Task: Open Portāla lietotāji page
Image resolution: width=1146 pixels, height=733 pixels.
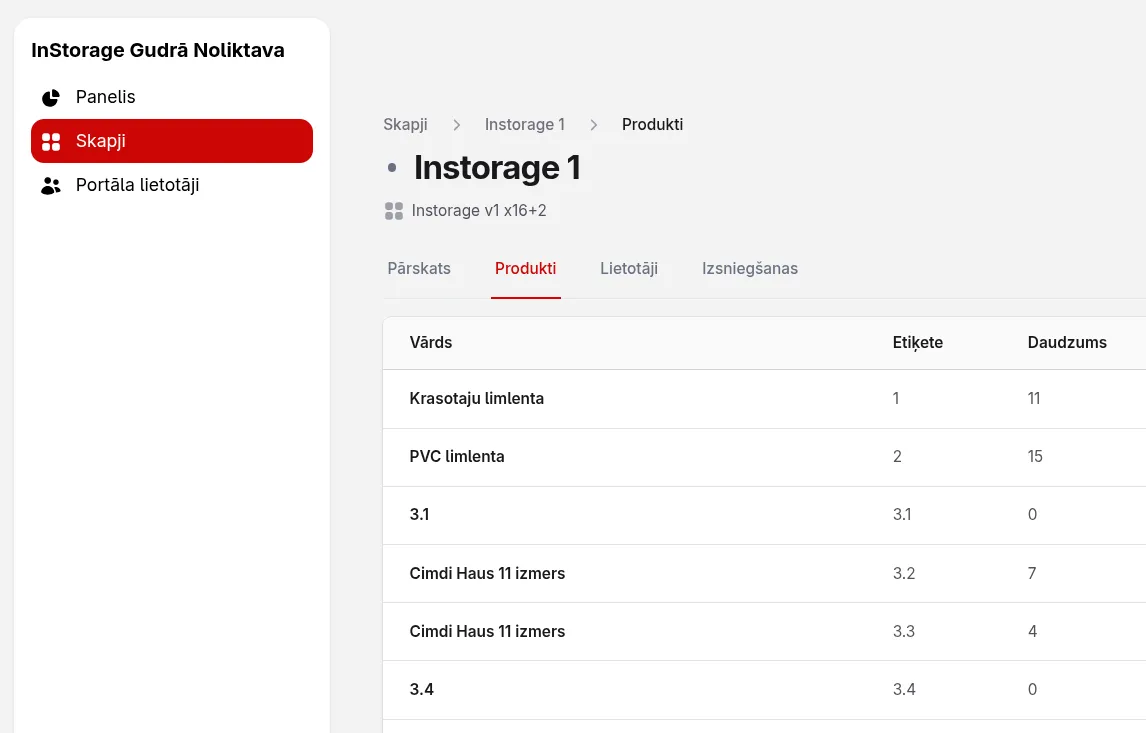Action: [172, 186]
